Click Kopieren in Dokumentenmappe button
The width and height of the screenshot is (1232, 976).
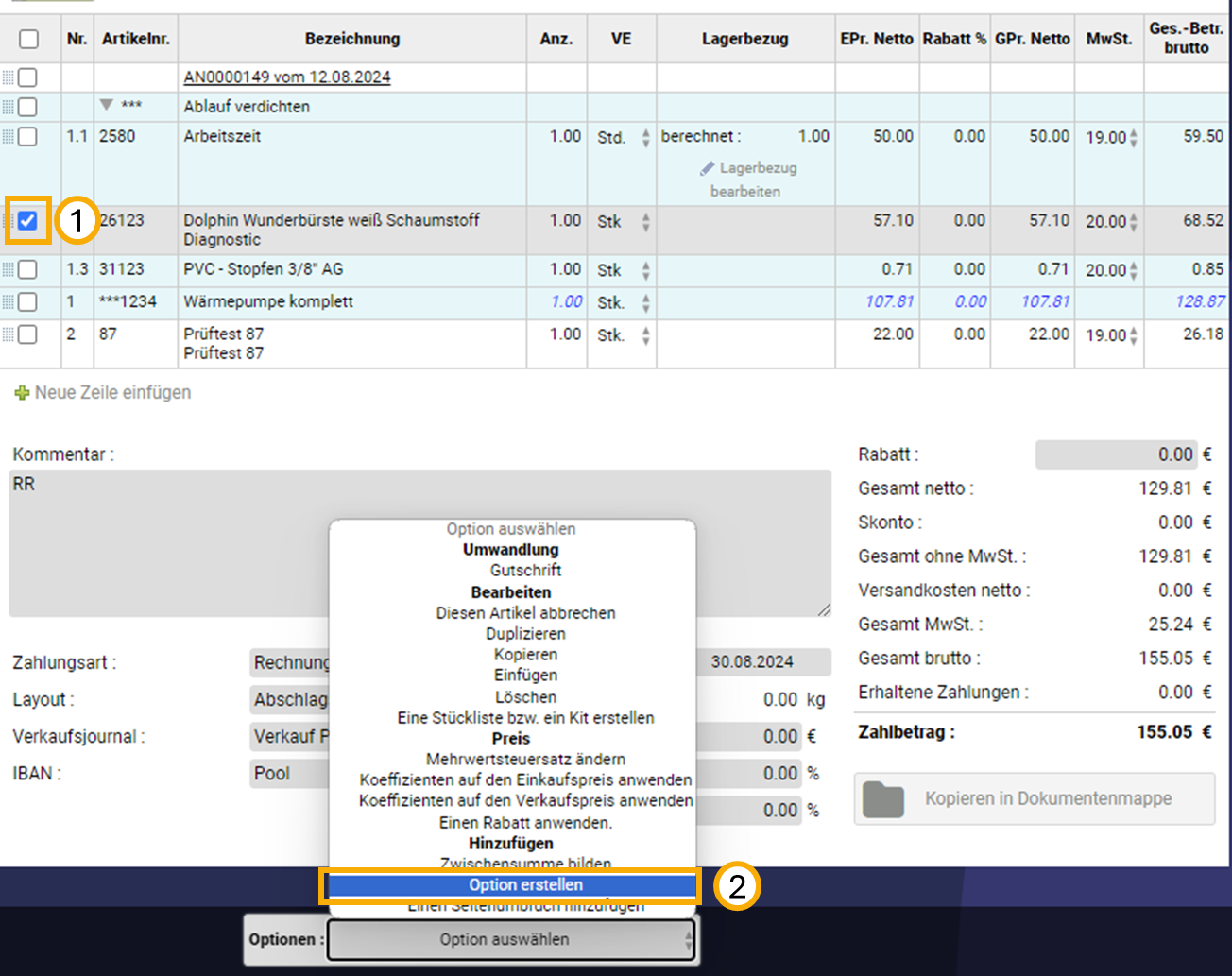(1035, 799)
